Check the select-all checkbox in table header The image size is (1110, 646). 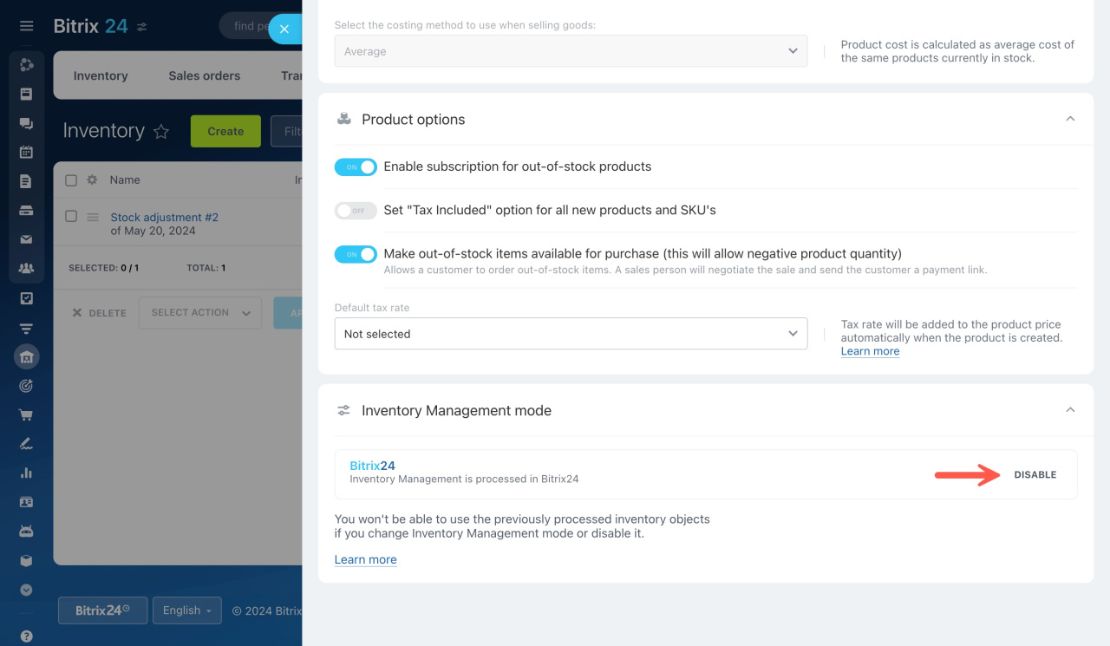71,180
